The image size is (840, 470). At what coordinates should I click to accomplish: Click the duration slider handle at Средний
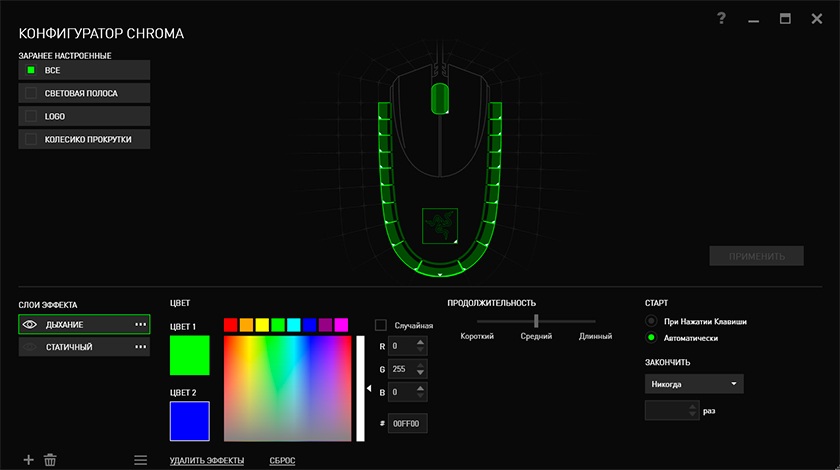[536, 321]
